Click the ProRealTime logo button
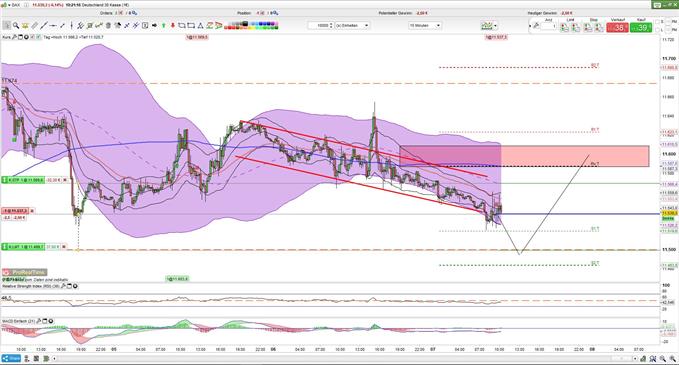The height and width of the screenshot is (365, 679). [24, 272]
